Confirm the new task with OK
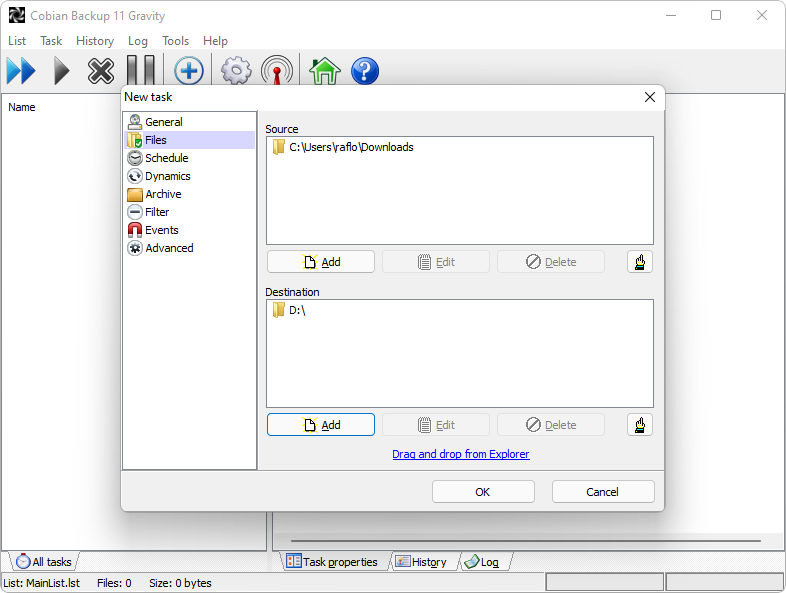 [x=483, y=492]
